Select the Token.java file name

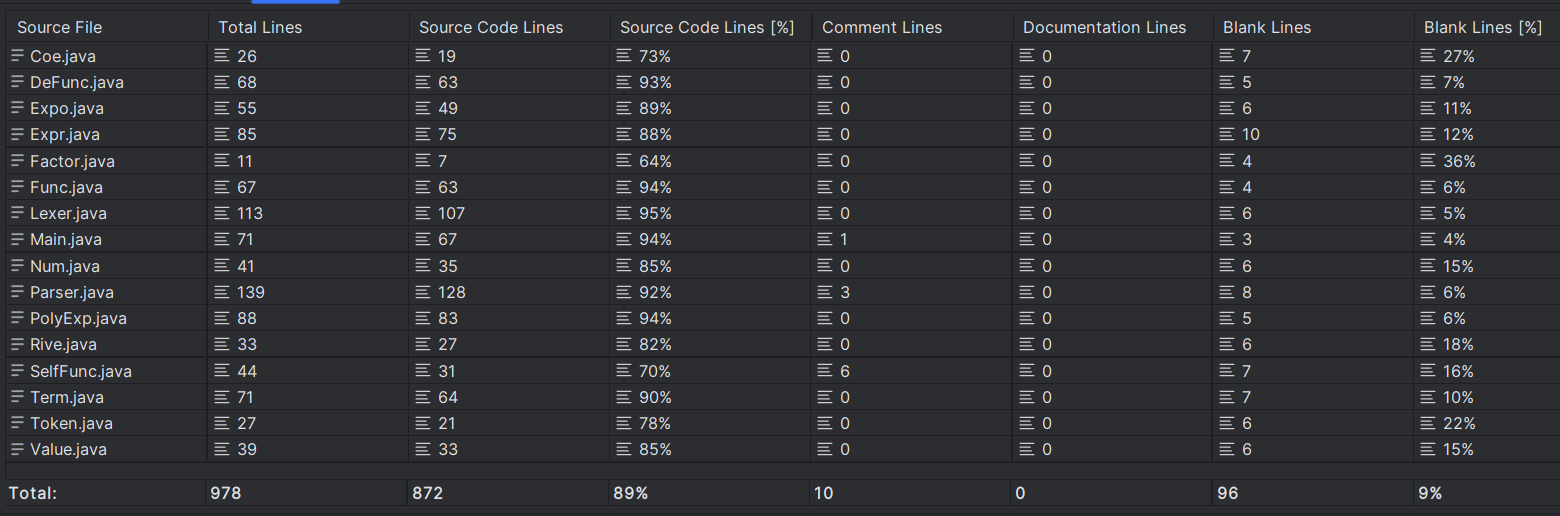(x=71, y=423)
